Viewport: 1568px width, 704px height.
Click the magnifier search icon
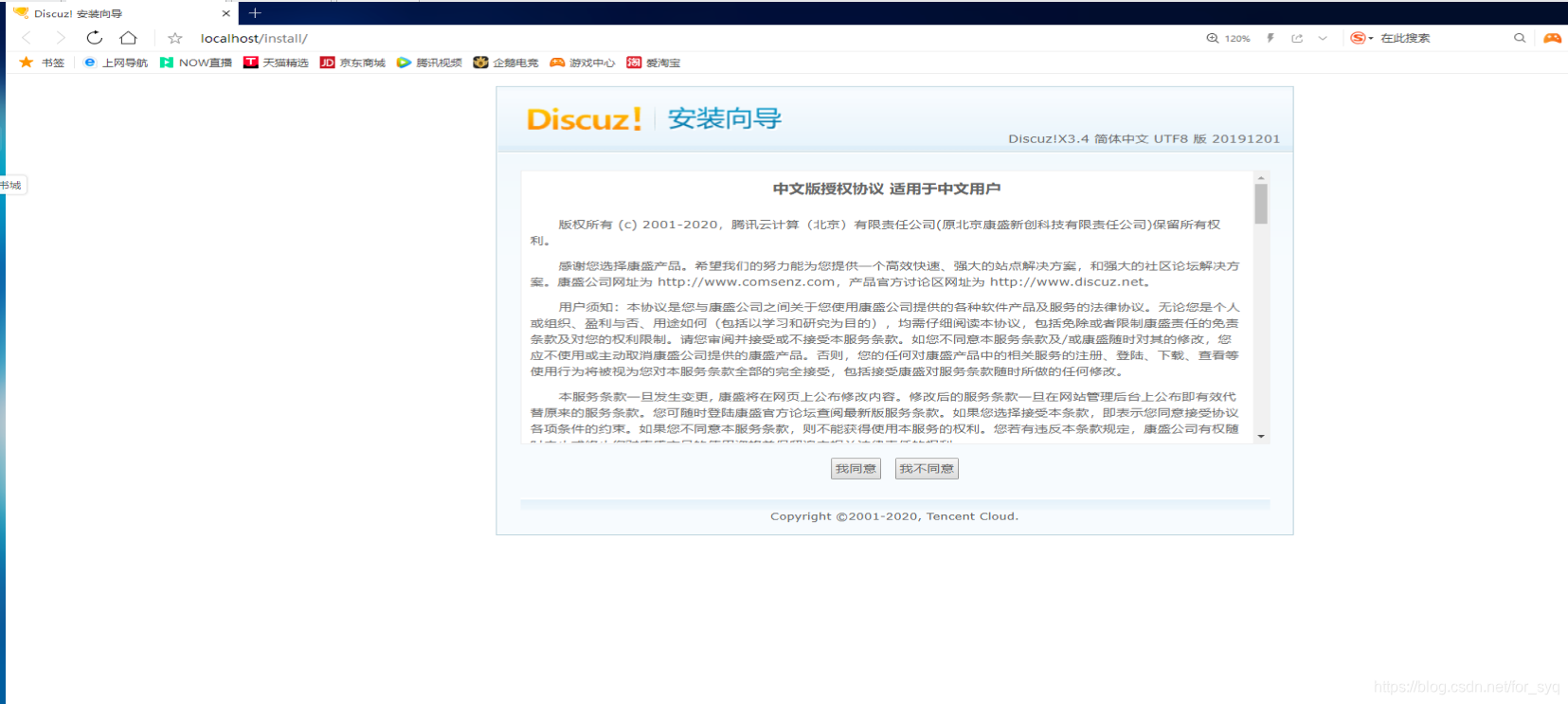coord(1520,38)
